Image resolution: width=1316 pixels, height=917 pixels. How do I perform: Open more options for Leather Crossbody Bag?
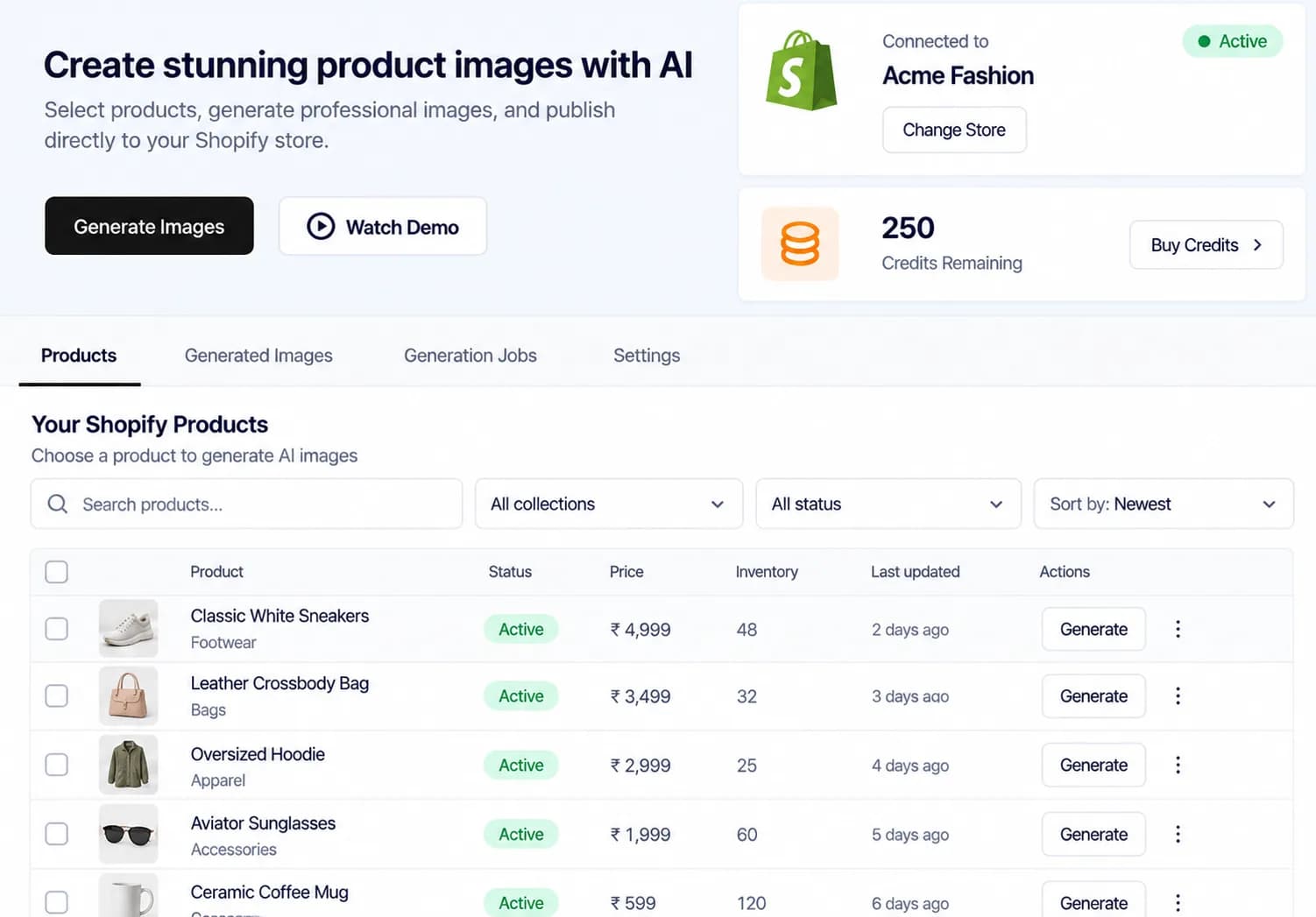(1178, 695)
